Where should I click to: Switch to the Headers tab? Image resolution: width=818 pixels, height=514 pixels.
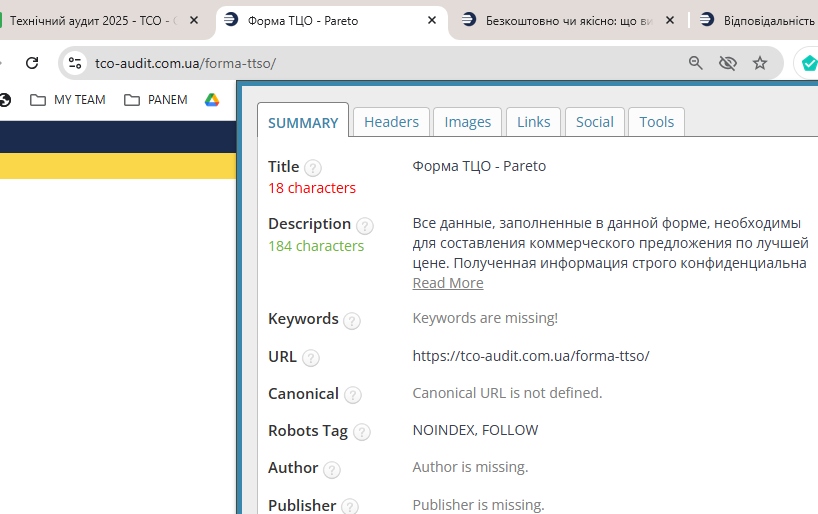[391, 122]
